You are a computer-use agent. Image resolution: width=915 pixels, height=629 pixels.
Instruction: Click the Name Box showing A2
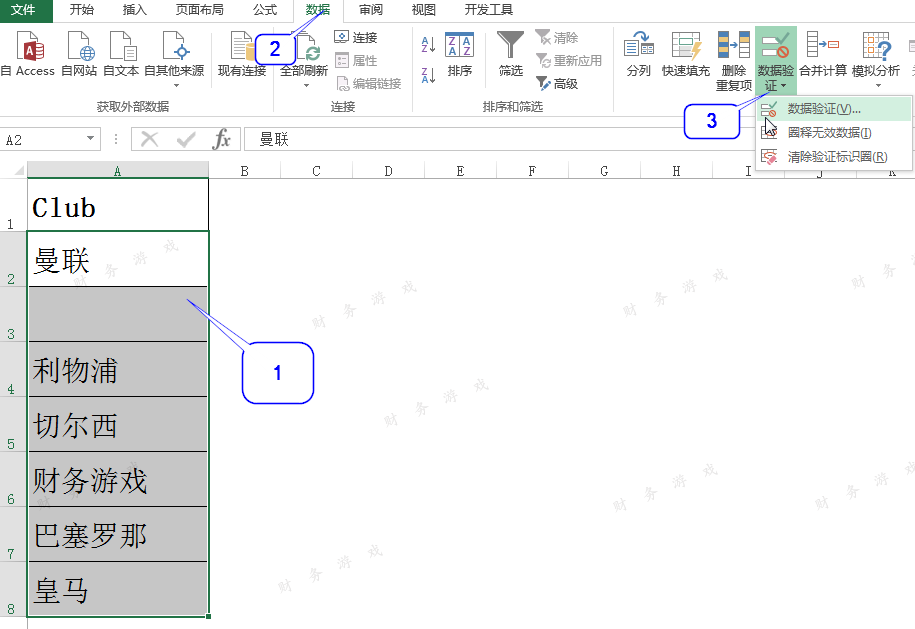click(42, 139)
